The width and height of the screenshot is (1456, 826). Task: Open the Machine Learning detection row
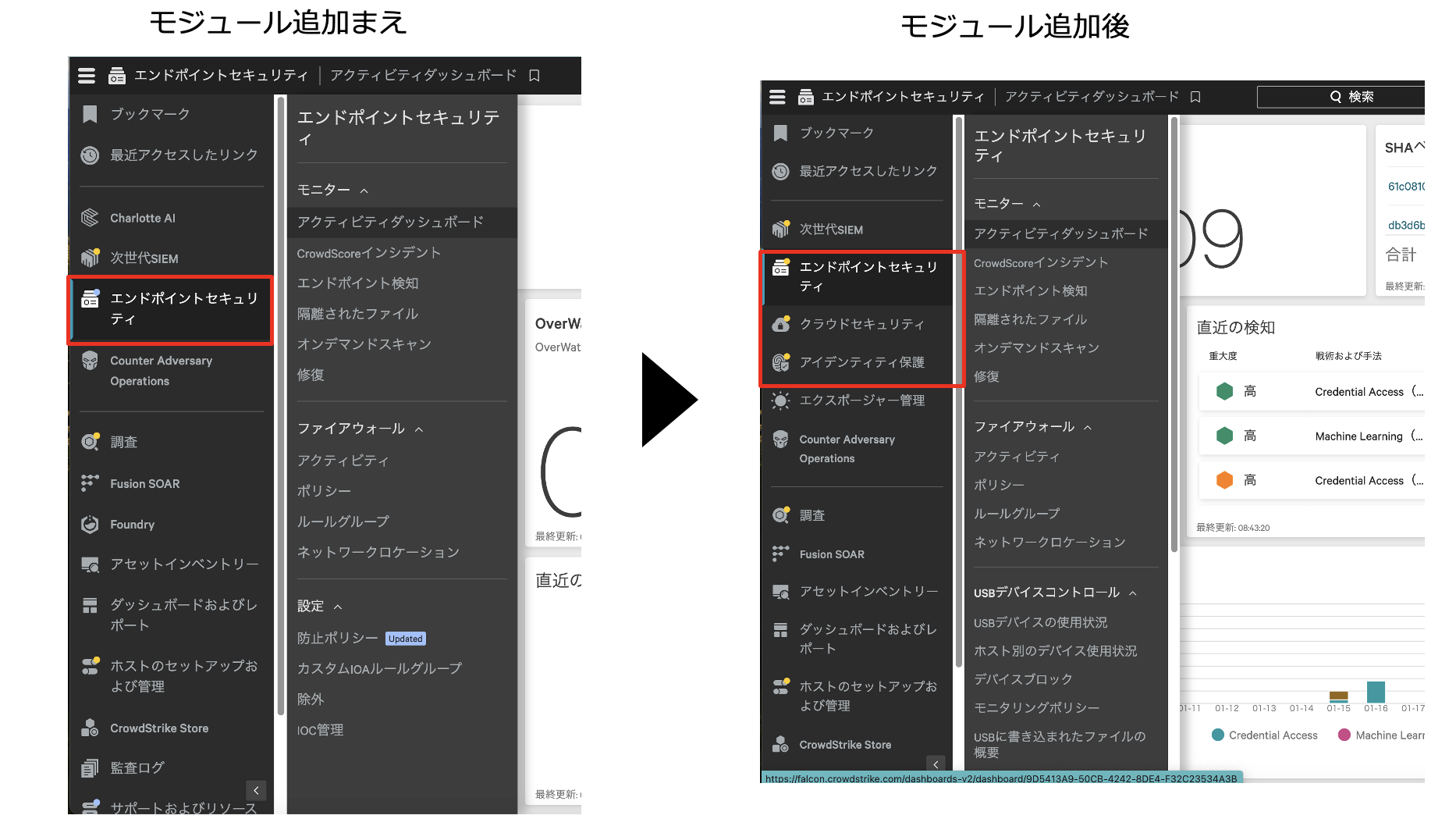click(1312, 436)
